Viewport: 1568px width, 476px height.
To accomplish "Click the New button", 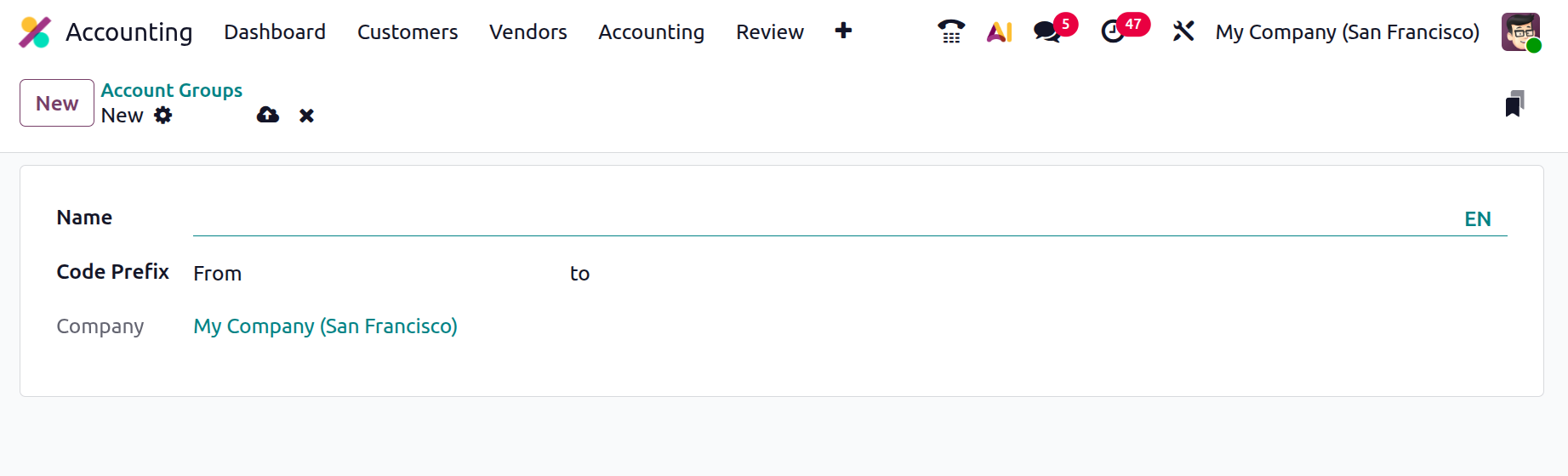I will [57, 103].
